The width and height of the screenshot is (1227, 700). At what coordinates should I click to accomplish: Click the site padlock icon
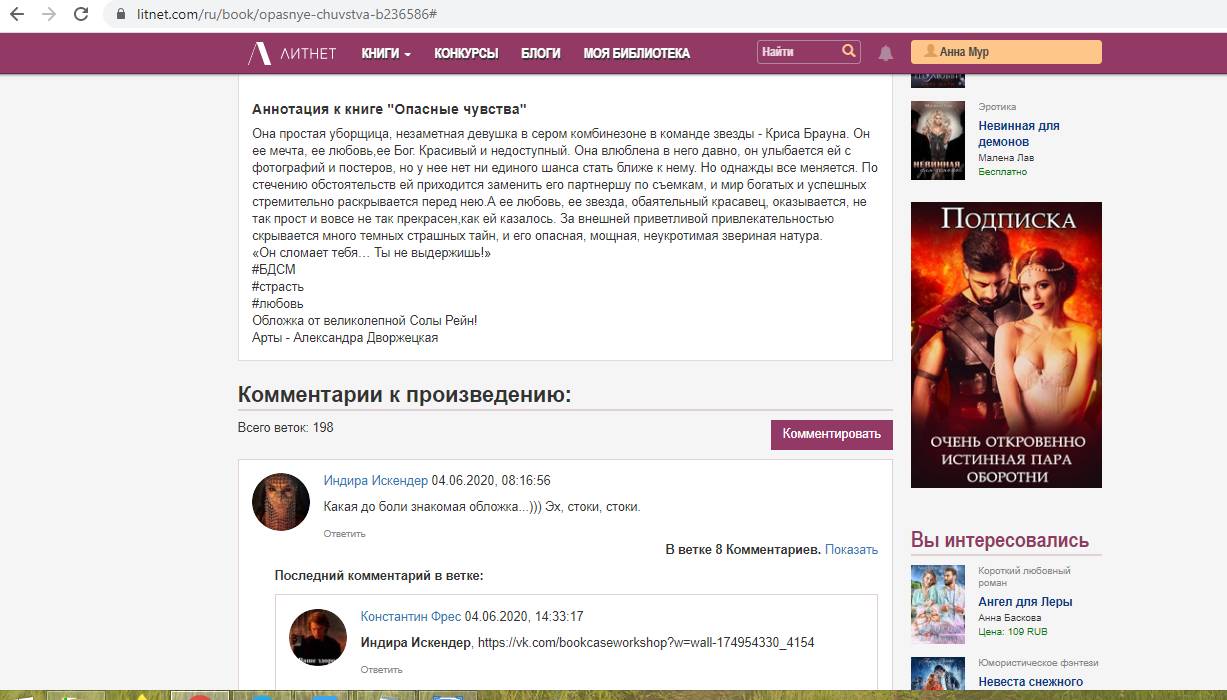[122, 14]
